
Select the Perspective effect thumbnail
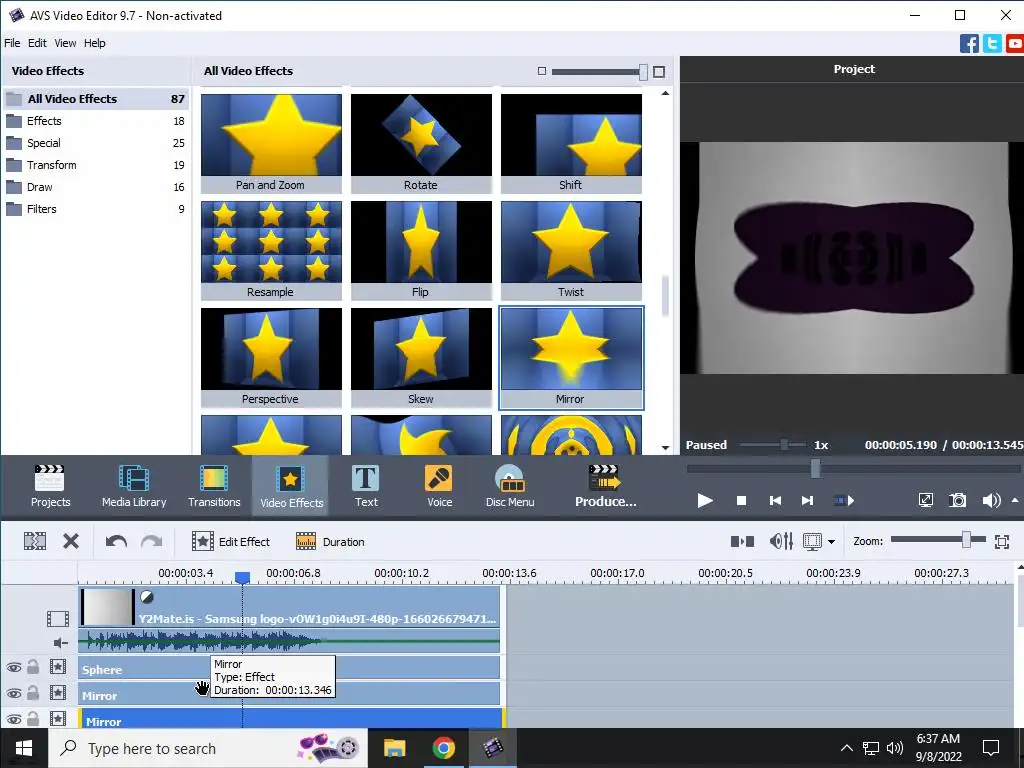[x=271, y=357]
